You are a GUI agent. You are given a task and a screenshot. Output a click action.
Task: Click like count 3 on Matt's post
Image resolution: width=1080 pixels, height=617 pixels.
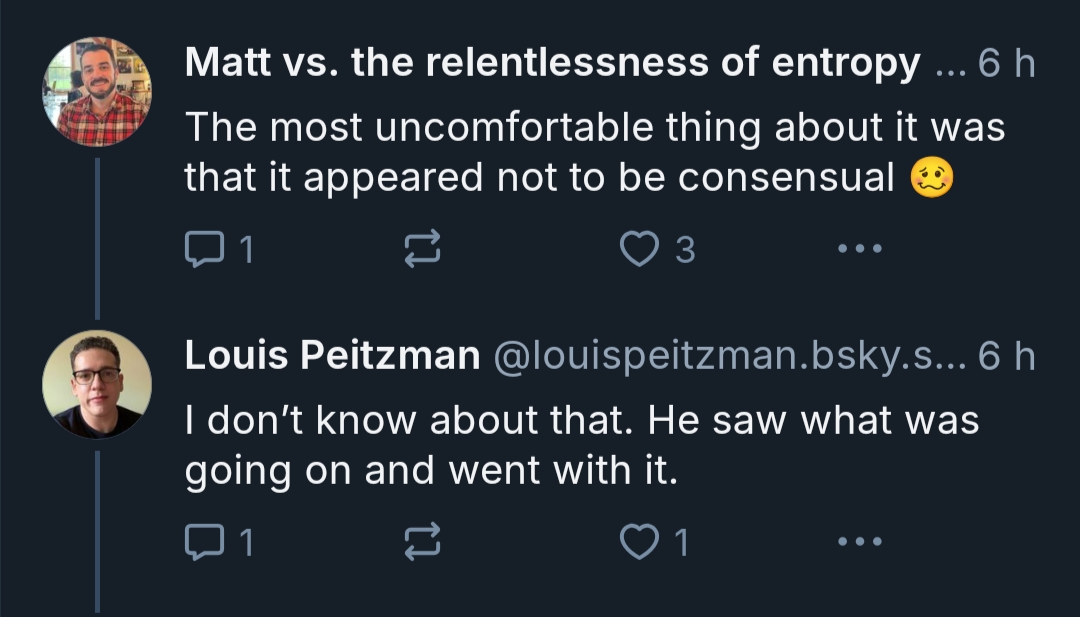click(685, 250)
